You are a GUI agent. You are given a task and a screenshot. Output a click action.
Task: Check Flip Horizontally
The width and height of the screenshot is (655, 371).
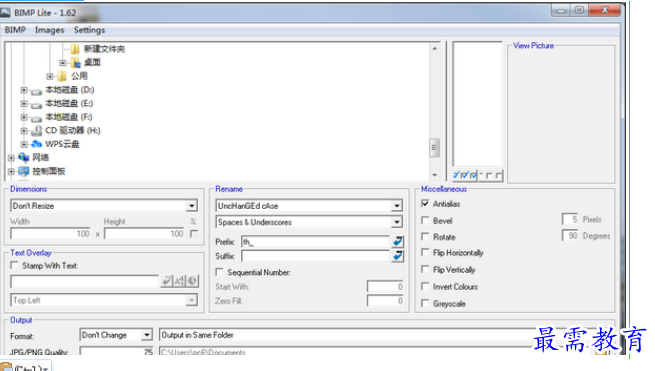click(425, 252)
